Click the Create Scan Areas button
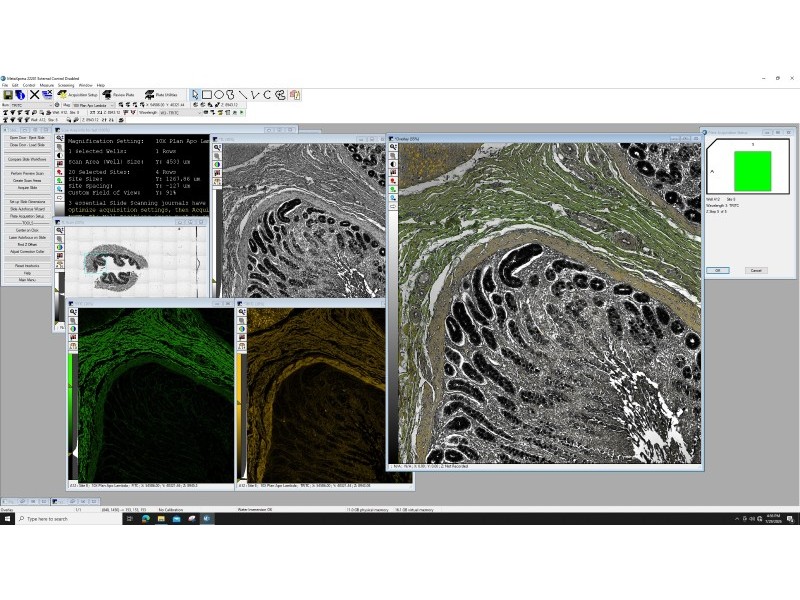This screenshot has height=600, width=800. coord(28,181)
